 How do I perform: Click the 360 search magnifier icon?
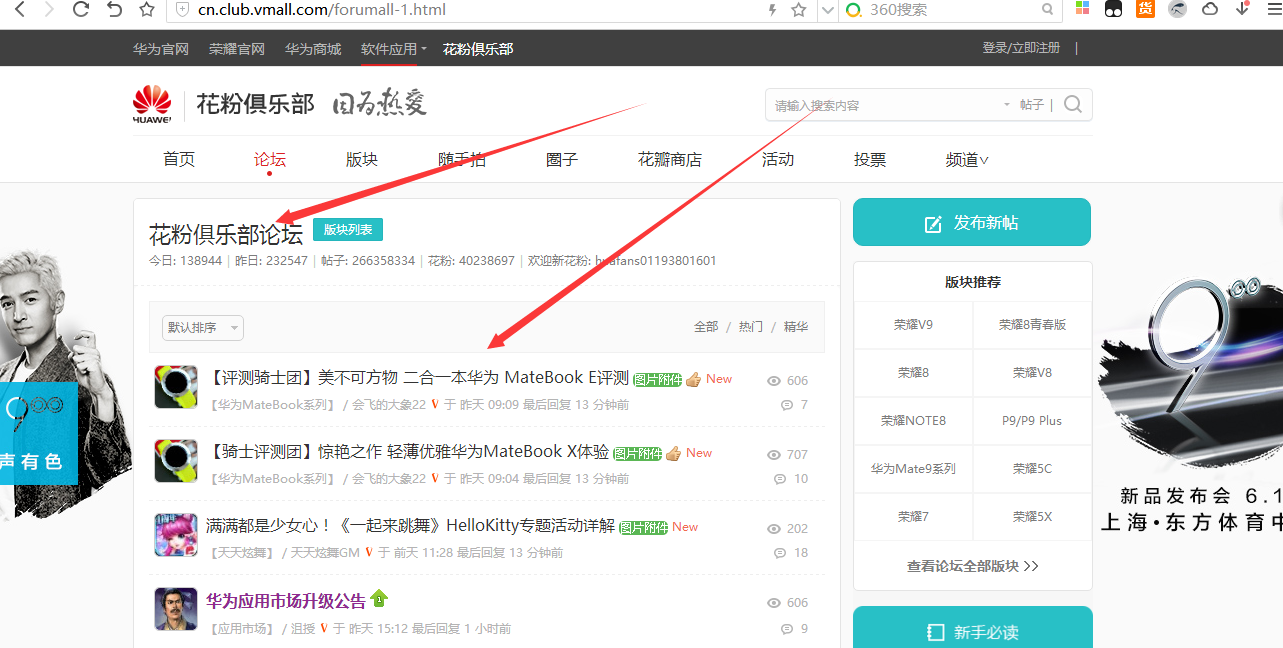pyautogui.click(x=1048, y=10)
